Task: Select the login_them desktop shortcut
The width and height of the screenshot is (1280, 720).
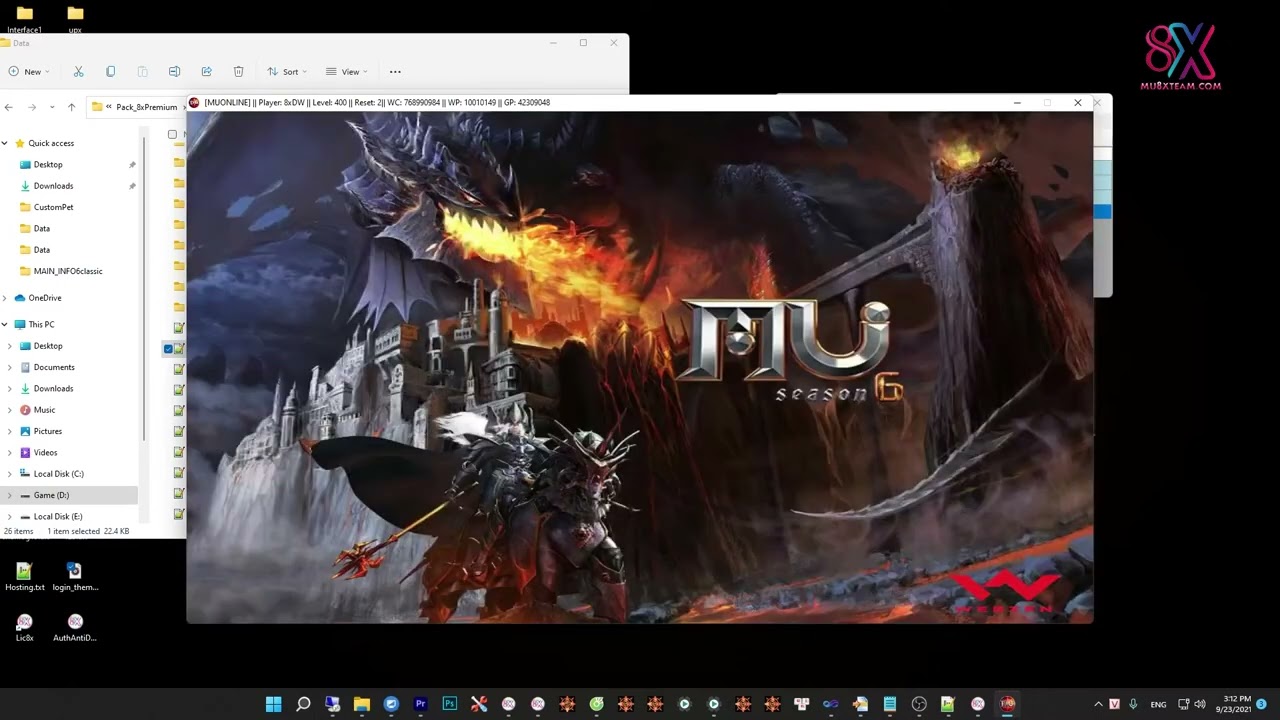Action: point(75,576)
